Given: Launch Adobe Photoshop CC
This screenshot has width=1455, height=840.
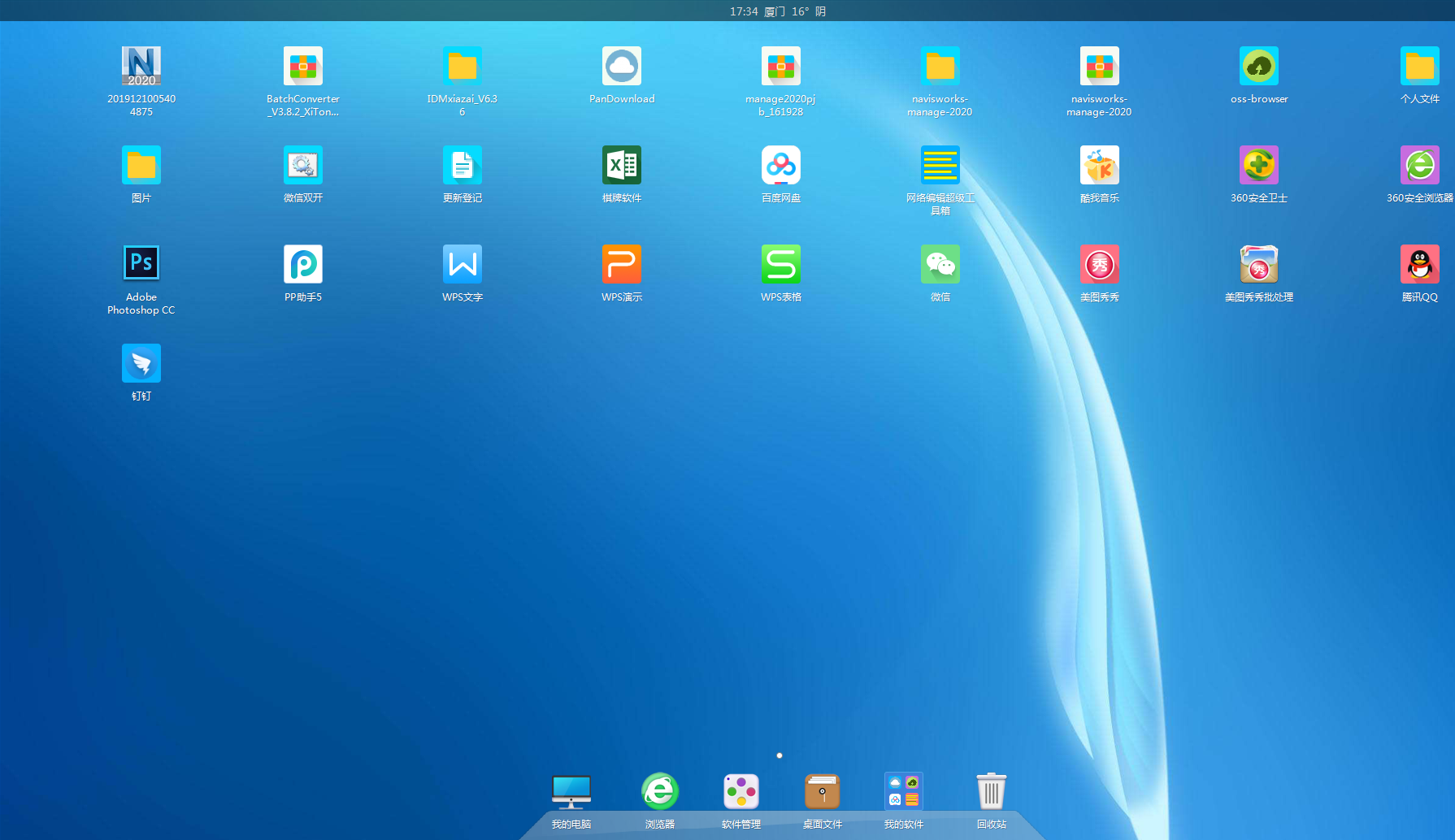Looking at the screenshot, I should point(141,264).
